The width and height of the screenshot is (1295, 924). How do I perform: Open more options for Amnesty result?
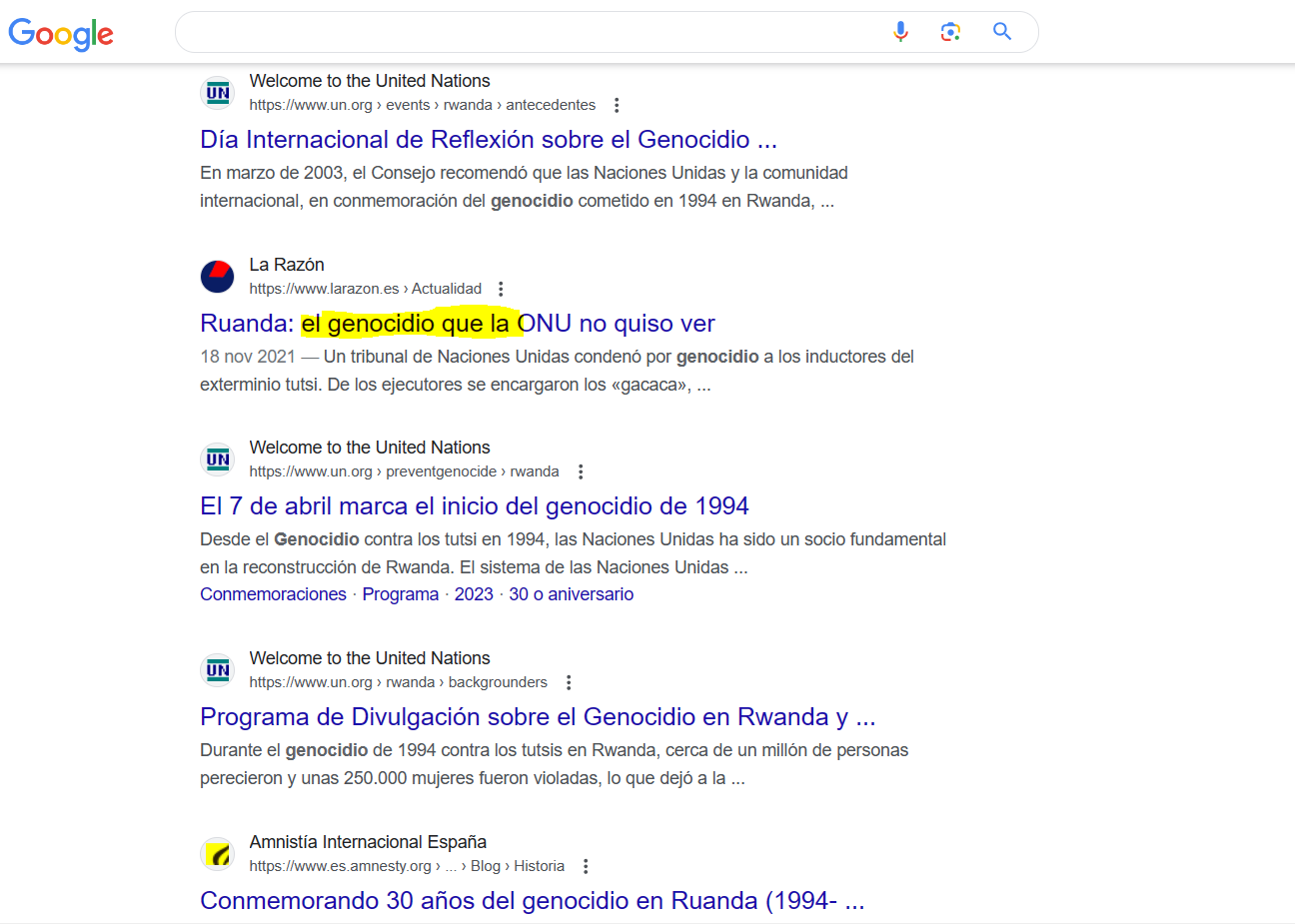[586, 866]
